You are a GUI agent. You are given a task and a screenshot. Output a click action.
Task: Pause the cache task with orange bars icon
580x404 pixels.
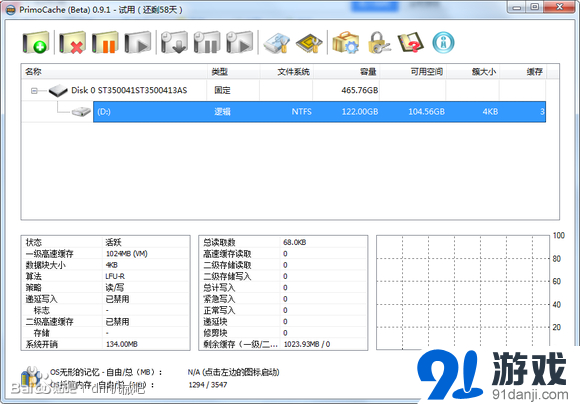click(105, 43)
